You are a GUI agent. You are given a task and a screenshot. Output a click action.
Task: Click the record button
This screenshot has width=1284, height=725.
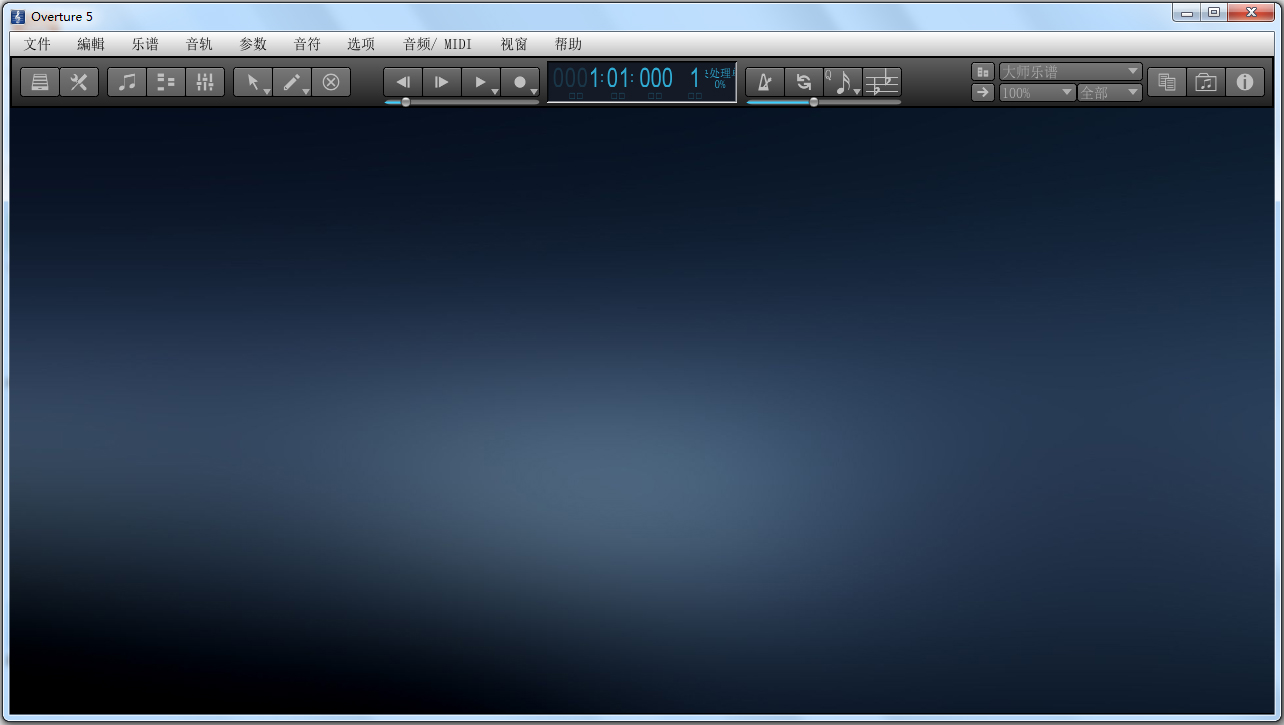[x=520, y=83]
